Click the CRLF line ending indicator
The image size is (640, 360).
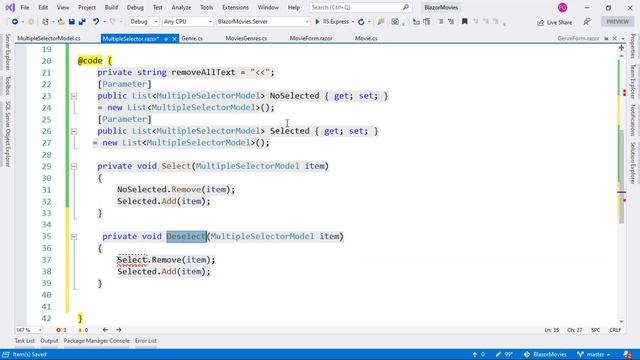point(615,330)
